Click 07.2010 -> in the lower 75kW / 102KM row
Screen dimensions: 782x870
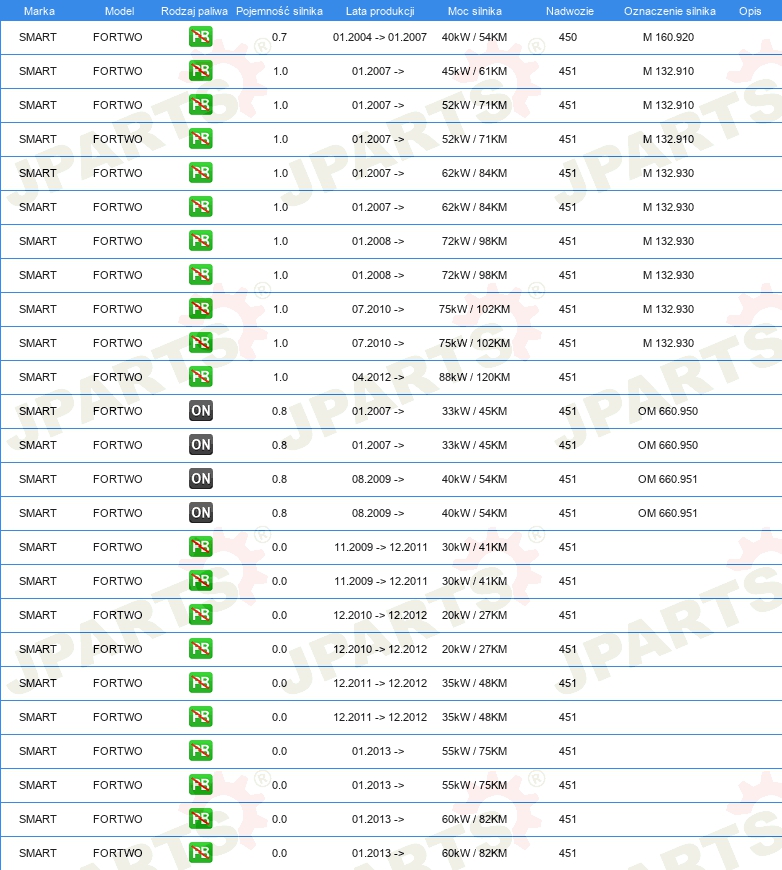tap(377, 343)
